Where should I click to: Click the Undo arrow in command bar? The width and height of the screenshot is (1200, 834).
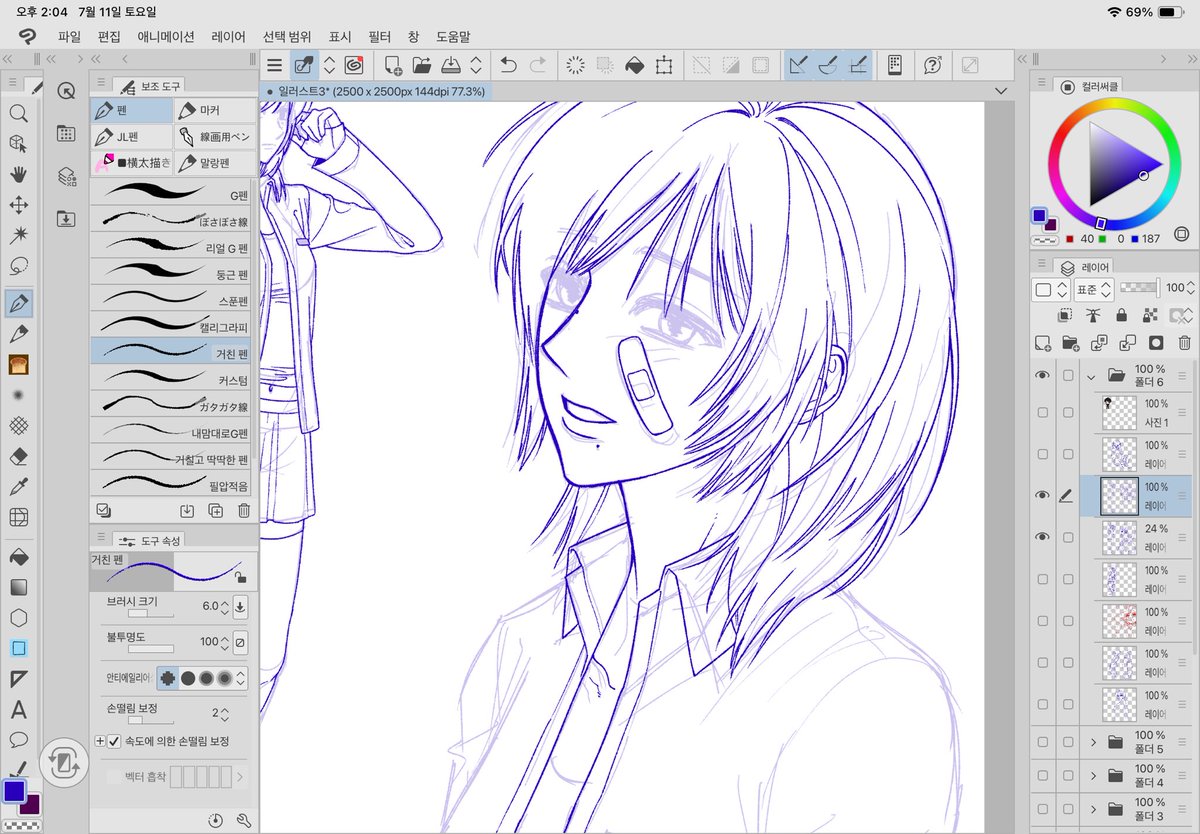(508, 65)
